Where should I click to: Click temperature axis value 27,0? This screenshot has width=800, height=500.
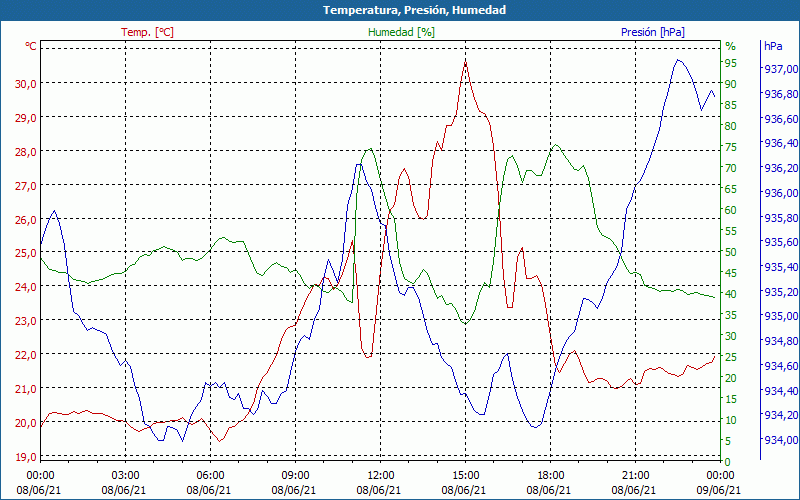26,186
